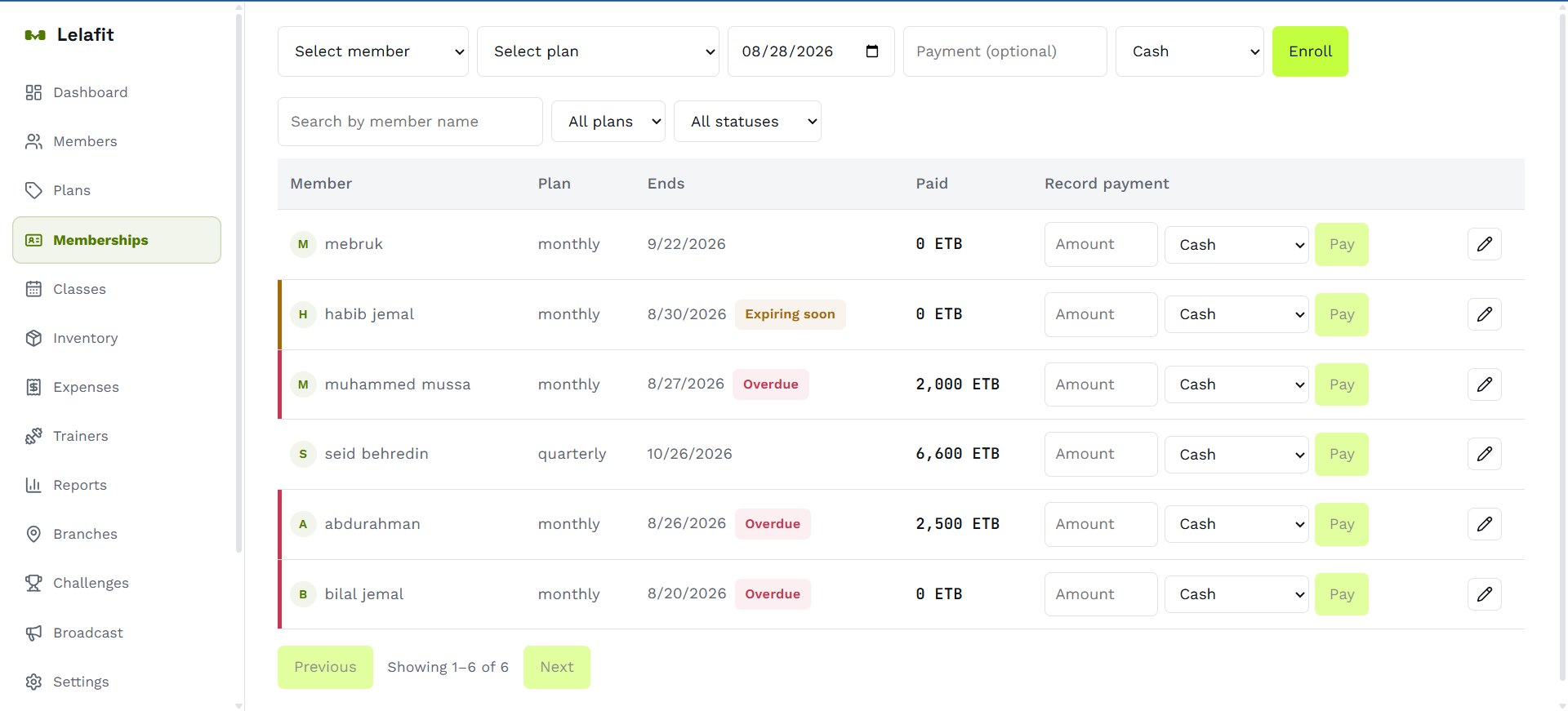Image resolution: width=1568 pixels, height=711 pixels.
Task: Click the enrollment date field 08/28/2026
Action: click(811, 51)
